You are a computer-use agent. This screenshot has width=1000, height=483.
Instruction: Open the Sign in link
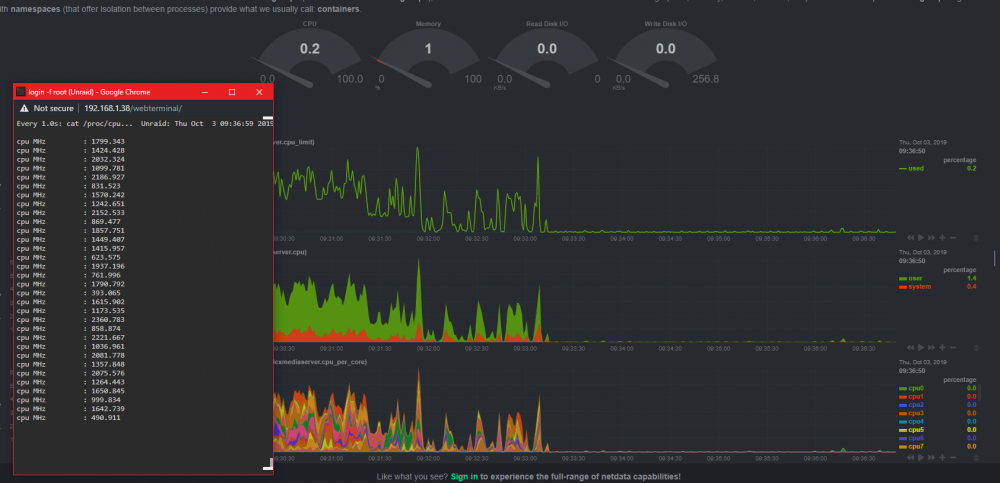click(x=464, y=477)
